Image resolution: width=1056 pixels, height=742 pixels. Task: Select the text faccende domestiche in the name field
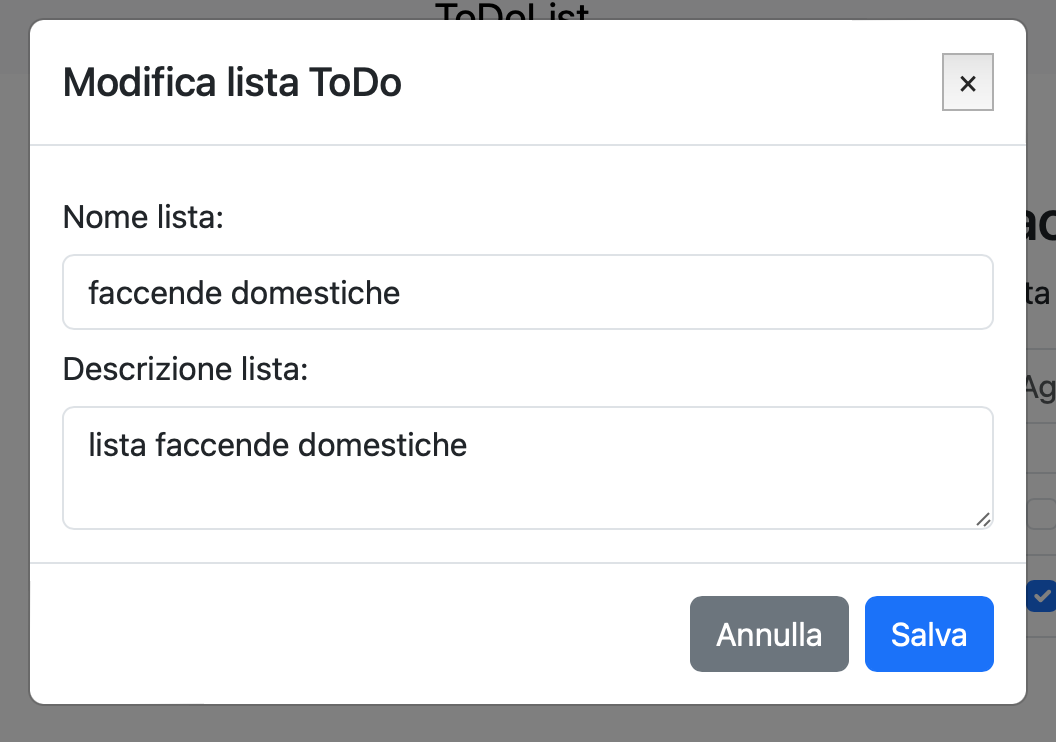point(243,292)
